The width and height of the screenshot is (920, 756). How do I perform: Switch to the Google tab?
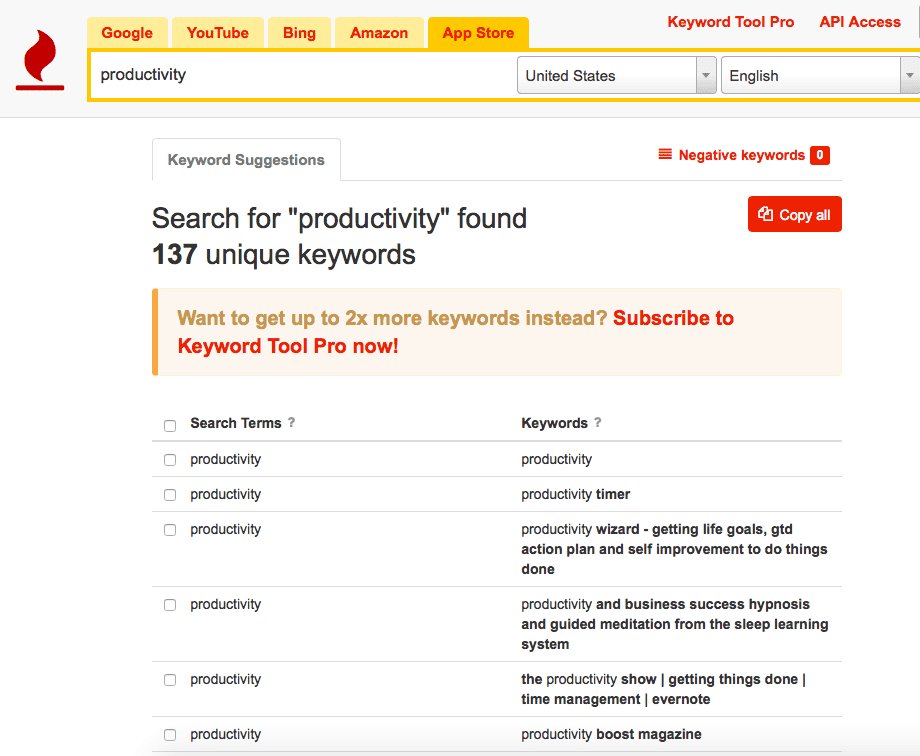[127, 33]
